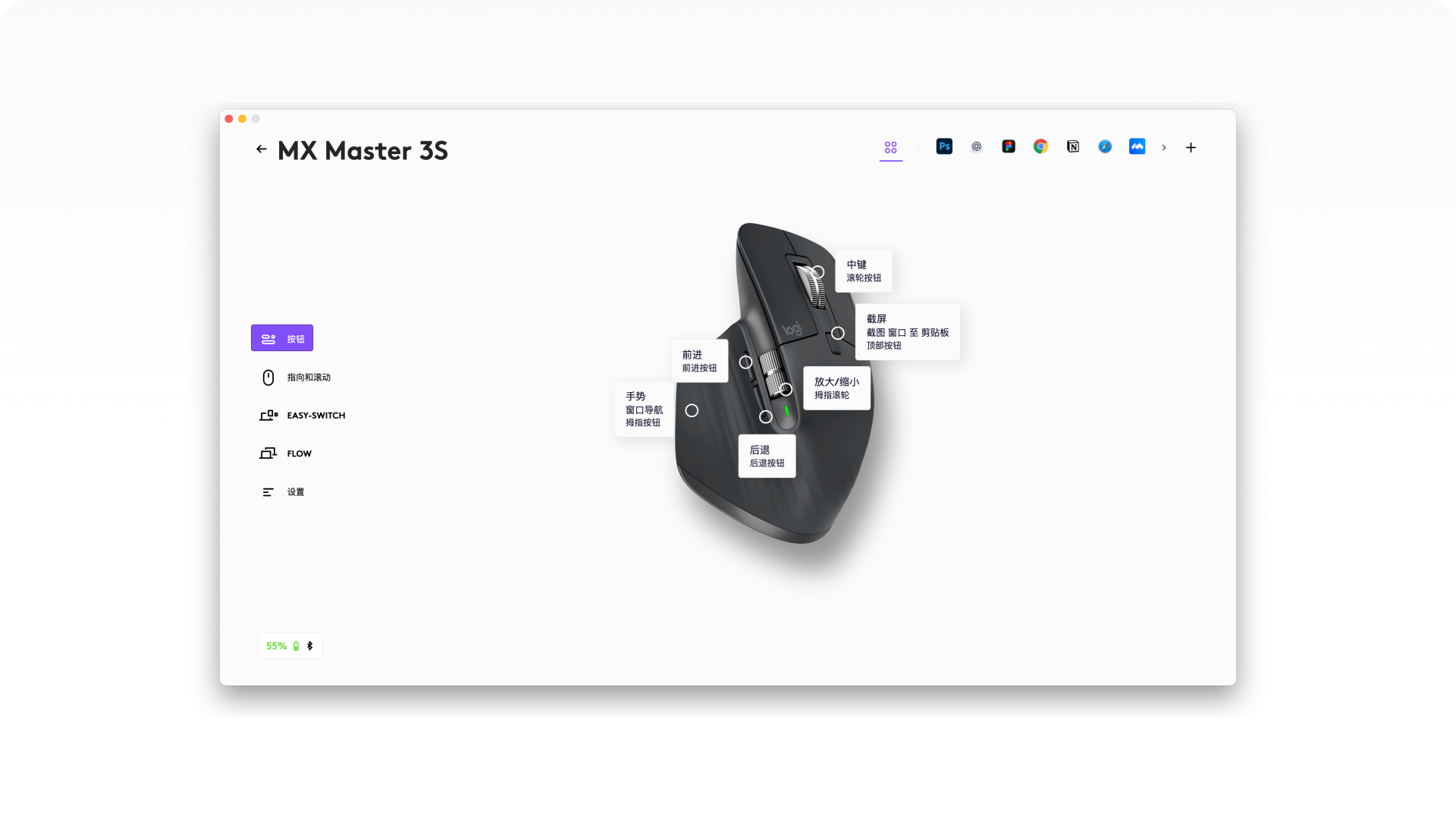The height and width of the screenshot is (819, 1456).
Task: Show next app profiles with right chevron
Action: (x=1164, y=148)
